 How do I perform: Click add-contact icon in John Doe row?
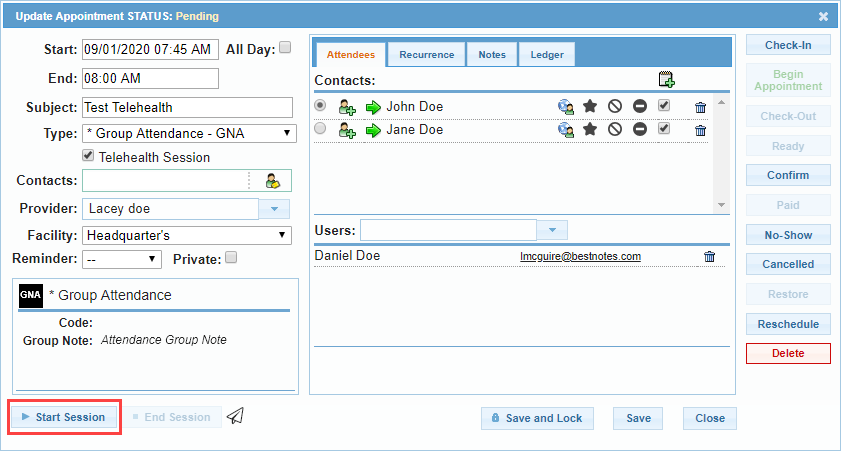347,107
